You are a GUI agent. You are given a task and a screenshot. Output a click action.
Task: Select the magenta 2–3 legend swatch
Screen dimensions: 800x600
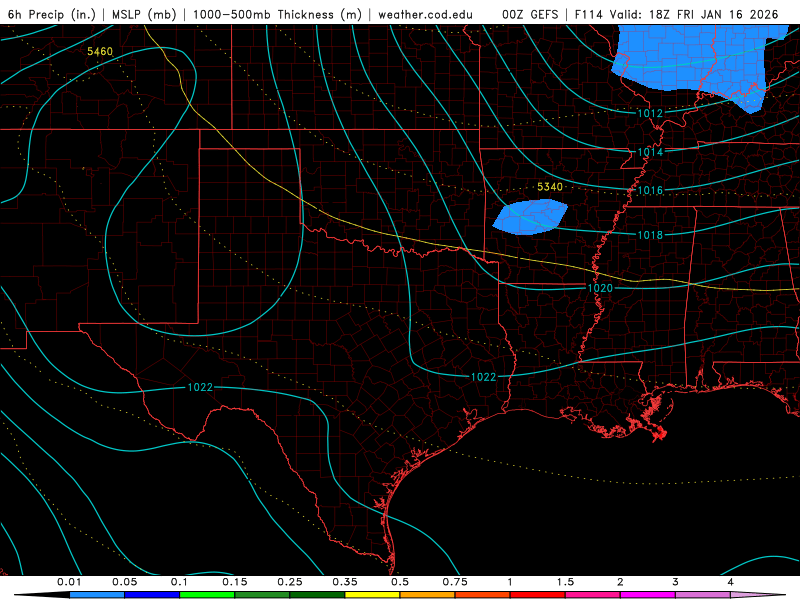click(x=648, y=595)
